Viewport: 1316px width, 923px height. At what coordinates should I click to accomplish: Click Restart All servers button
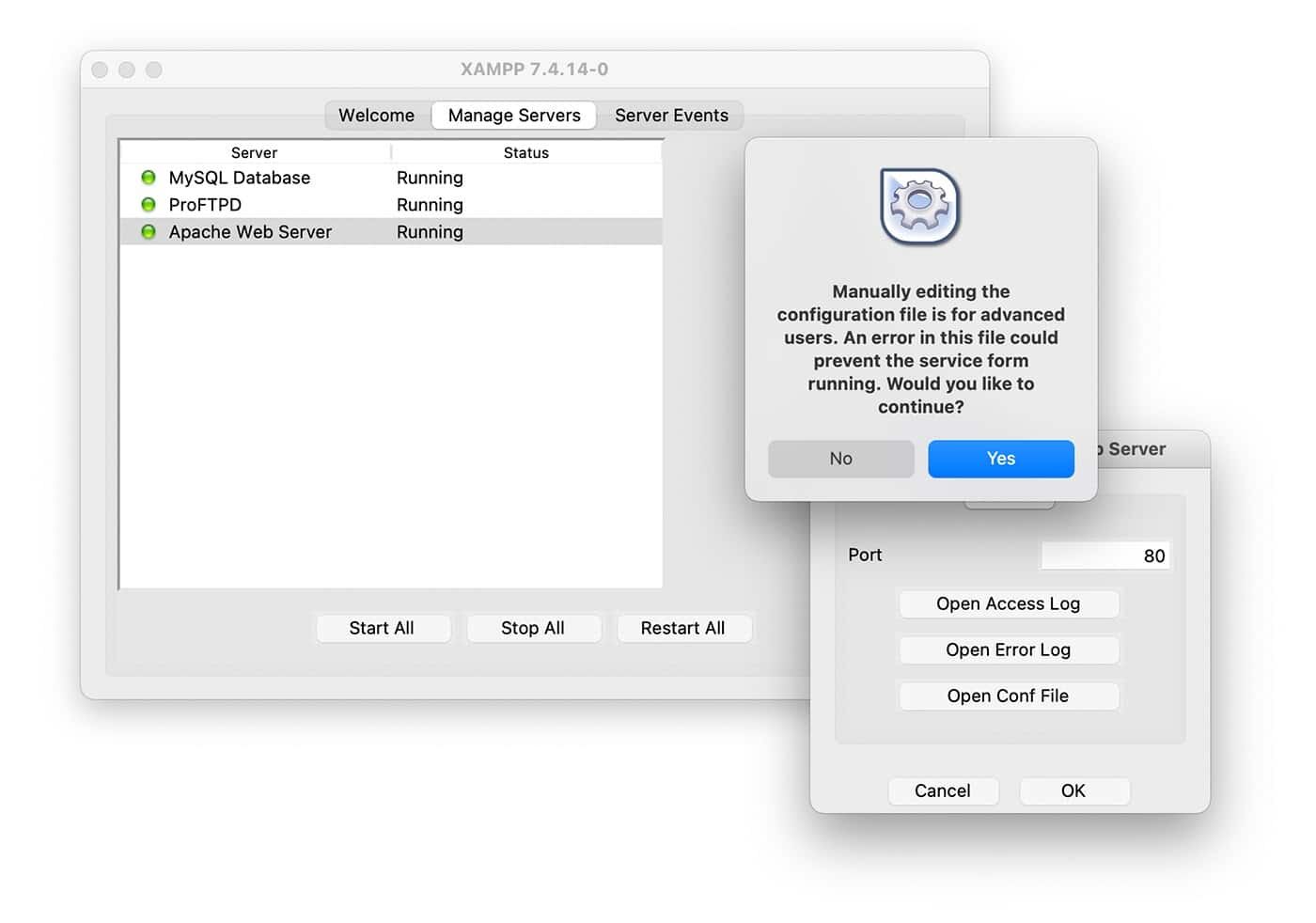[x=682, y=628]
